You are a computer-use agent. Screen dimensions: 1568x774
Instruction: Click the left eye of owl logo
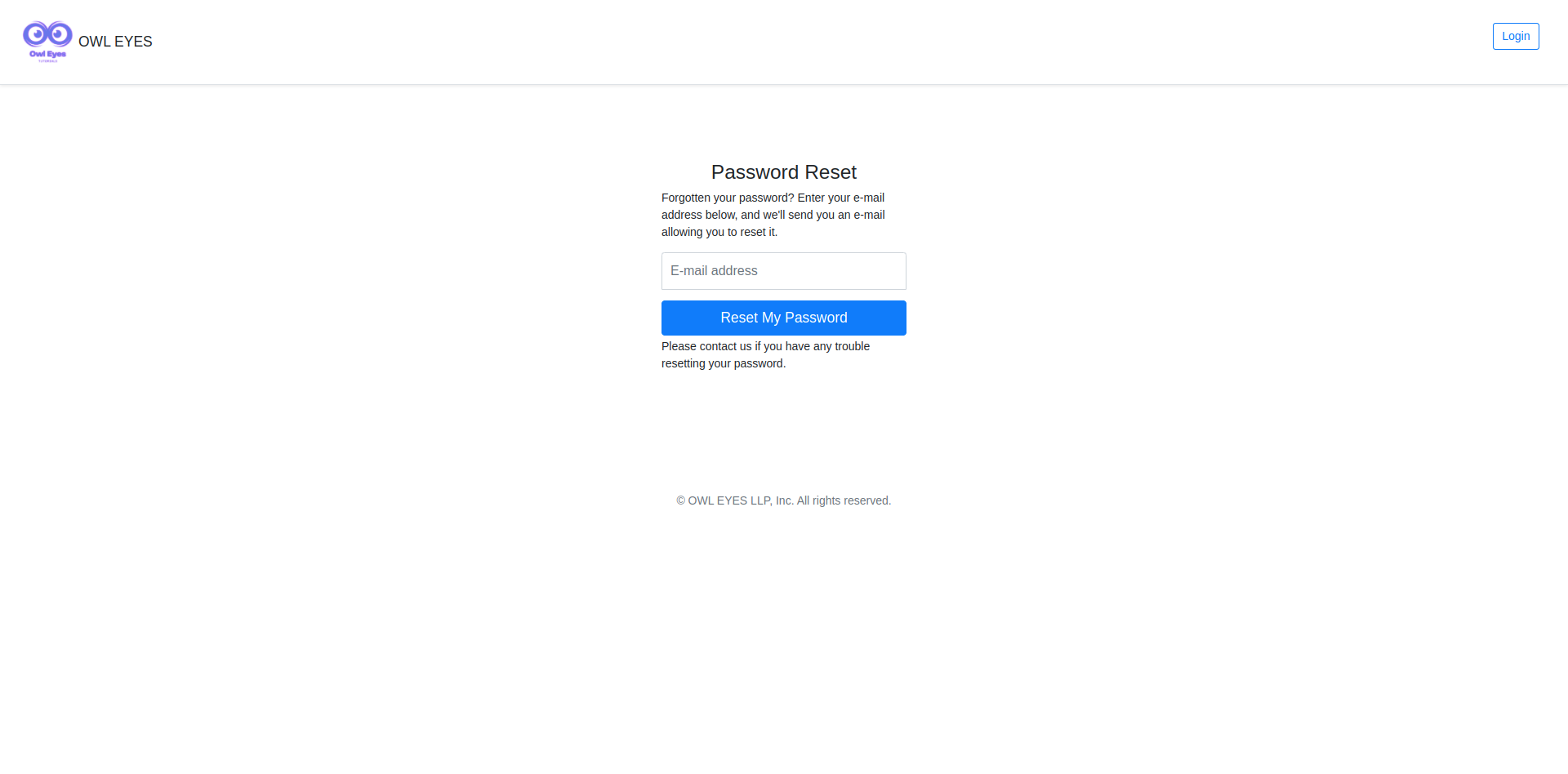(x=36, y=34)
